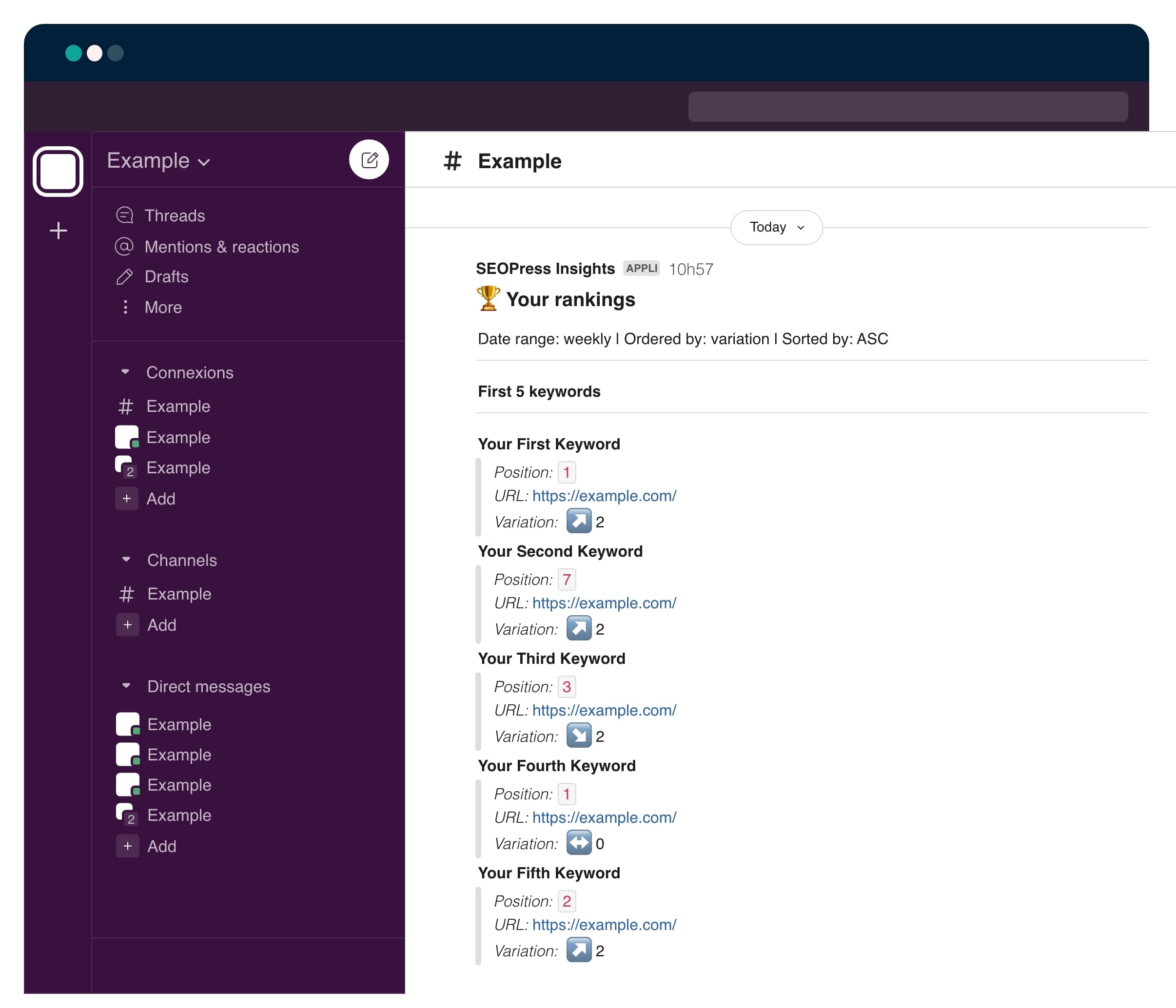Screen dimensions: 1176x1008
Task: Click position badge 7 of Second Keyword
Action: pos(567,580)
